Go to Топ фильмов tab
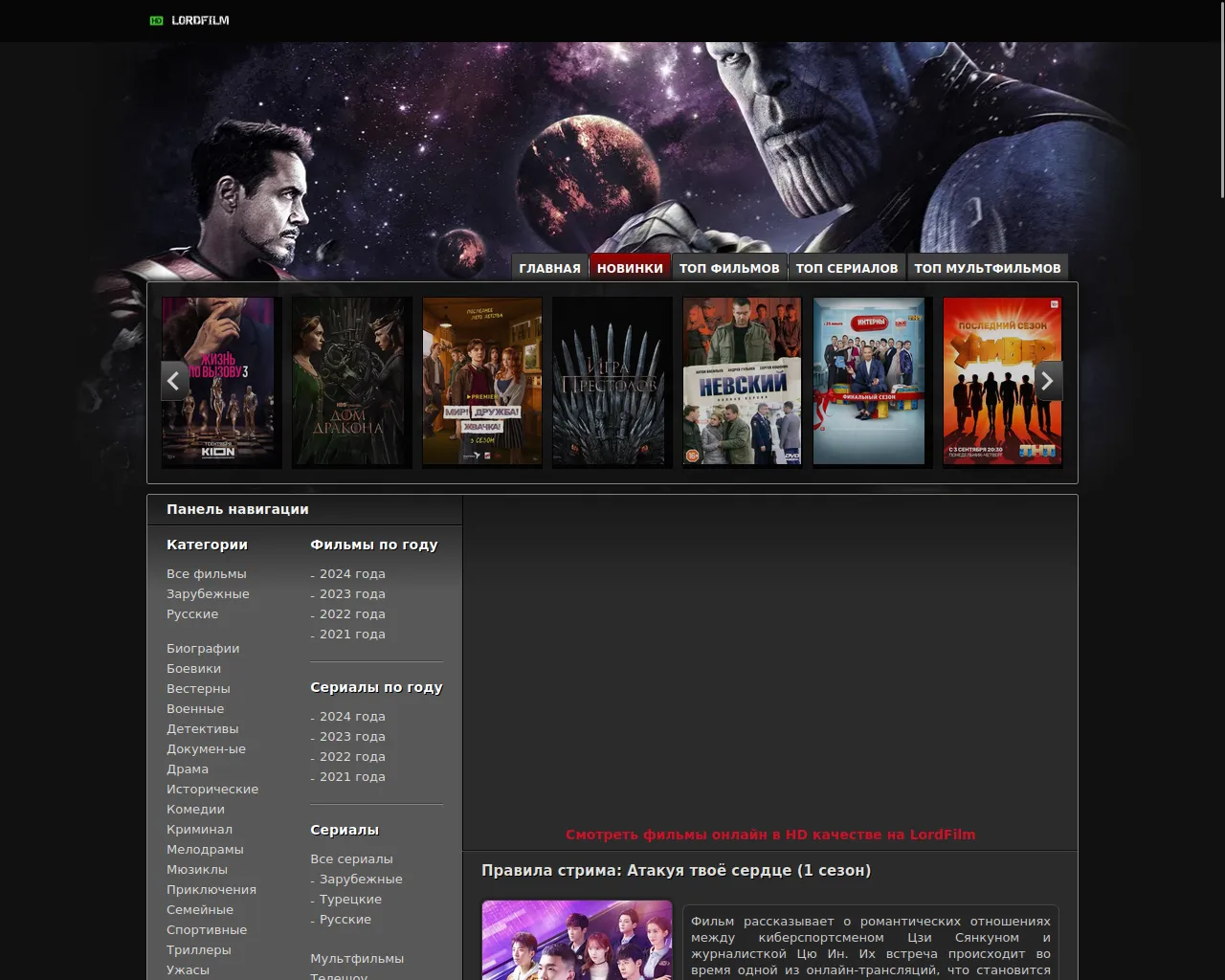The width and height of the screenshot is (1225, 980). click(x=729, y=268)
